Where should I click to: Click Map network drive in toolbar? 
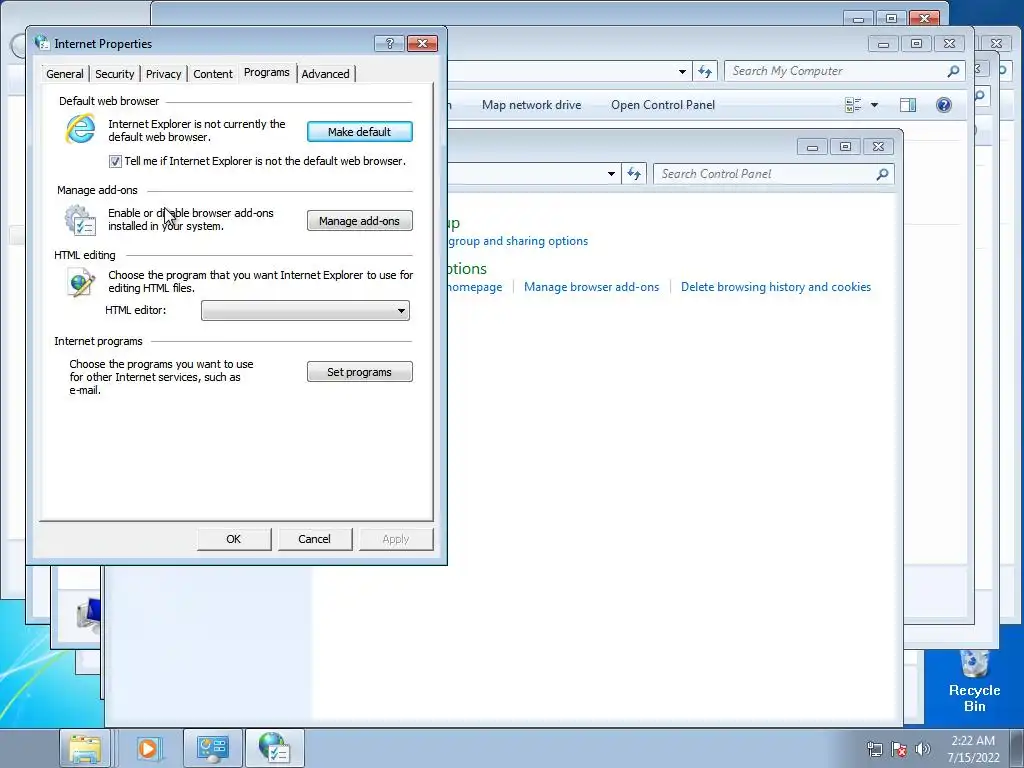(532, 105)
